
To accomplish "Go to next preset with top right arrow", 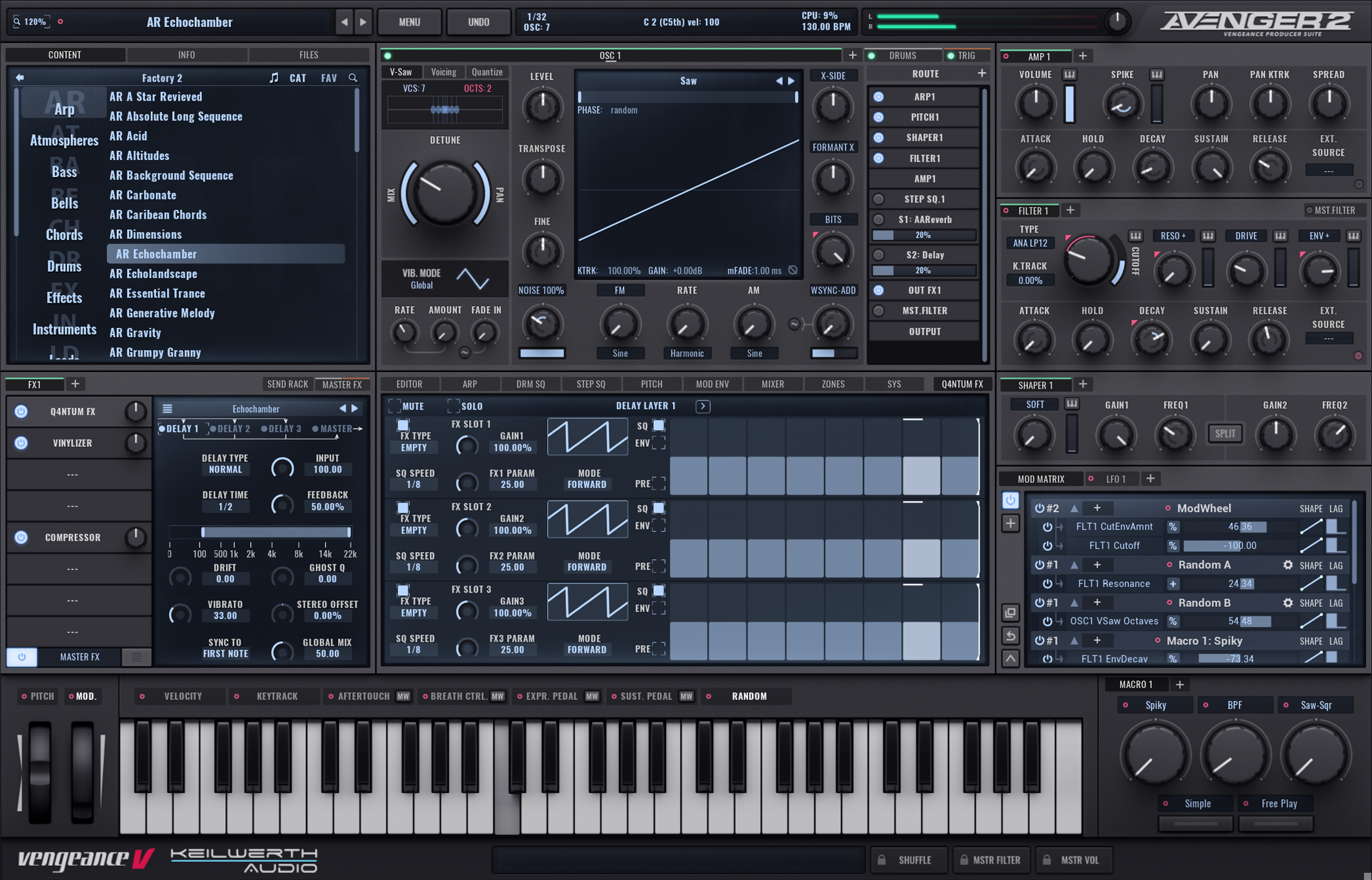I will (363, 22).
